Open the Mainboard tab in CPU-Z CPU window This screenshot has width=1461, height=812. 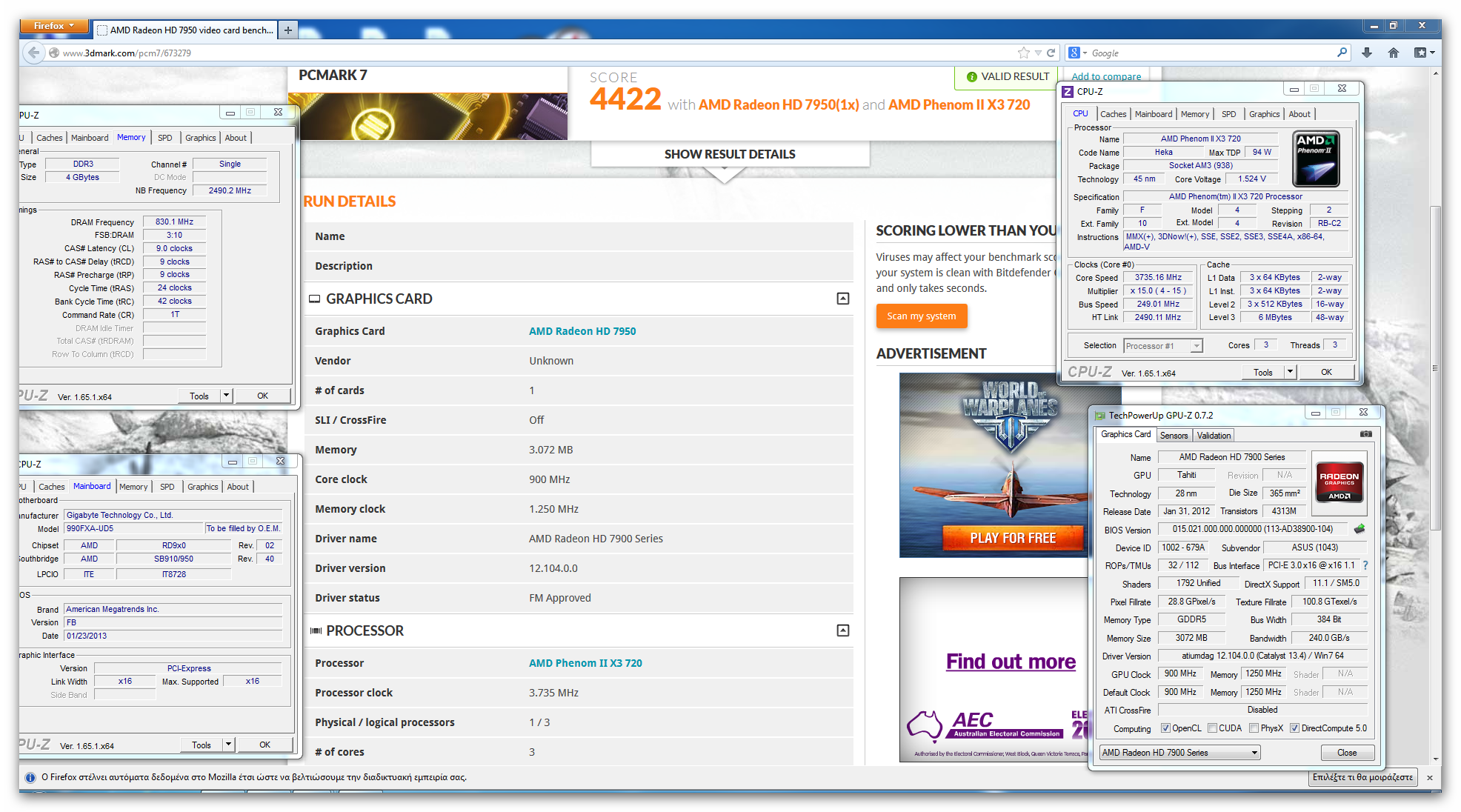pos(1154,114)
